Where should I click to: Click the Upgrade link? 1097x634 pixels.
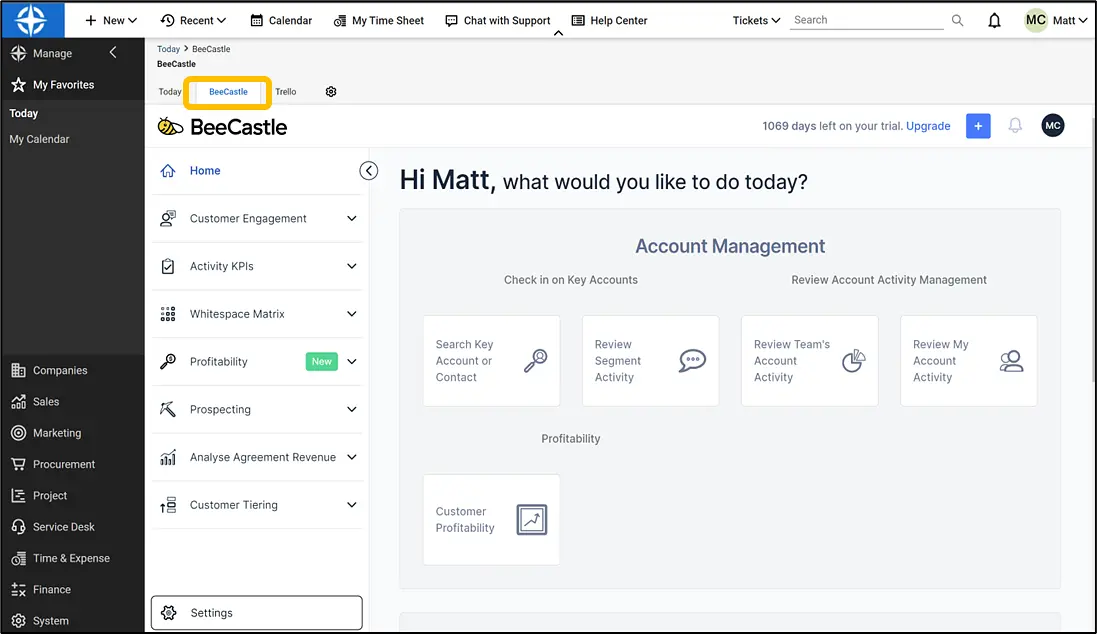[x=928, y=126]
